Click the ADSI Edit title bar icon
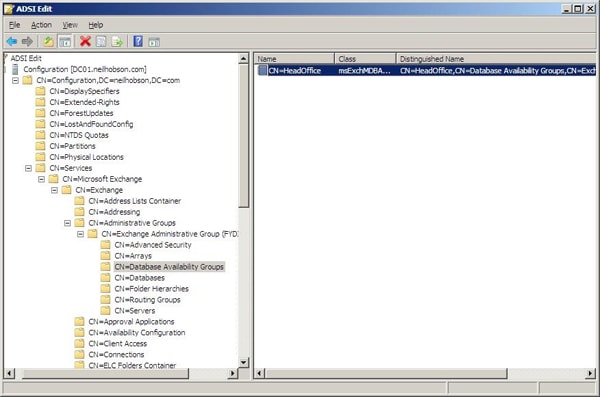 9,8
